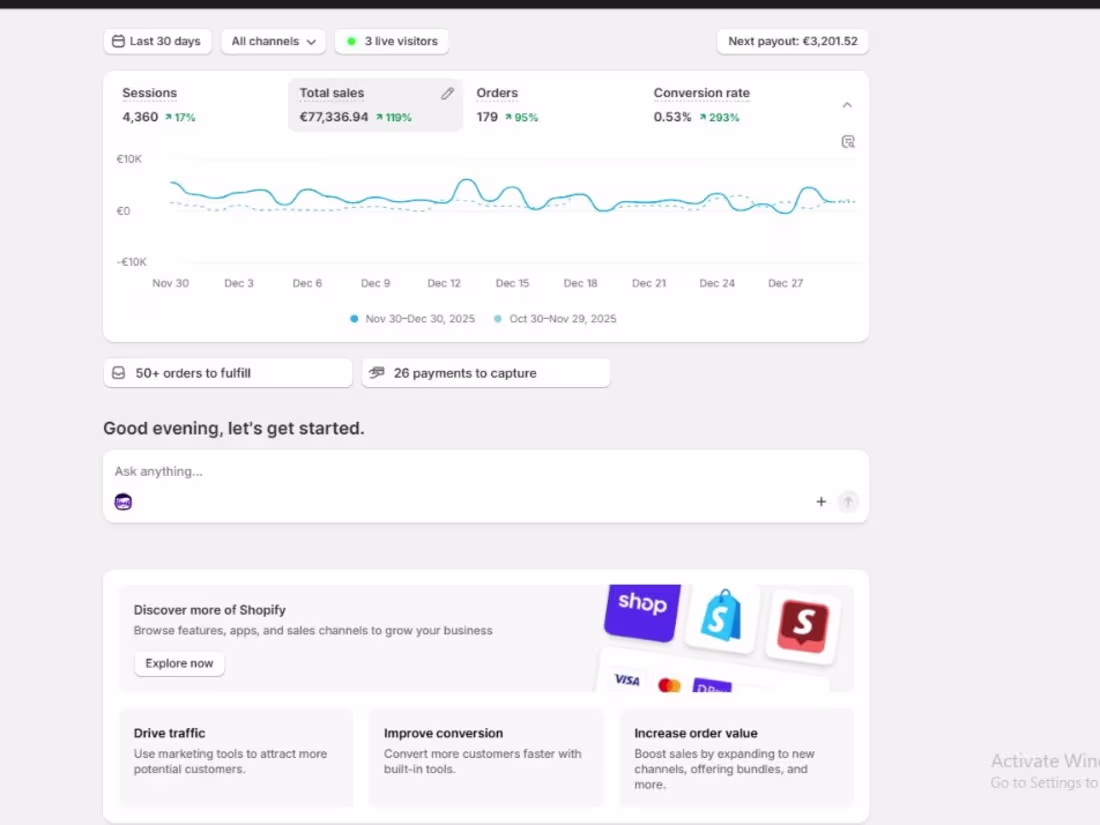The width and height of the screenshot is (1100, 825).
Task: Click the chevron arrow in All channels
Action: click(311, 42)
